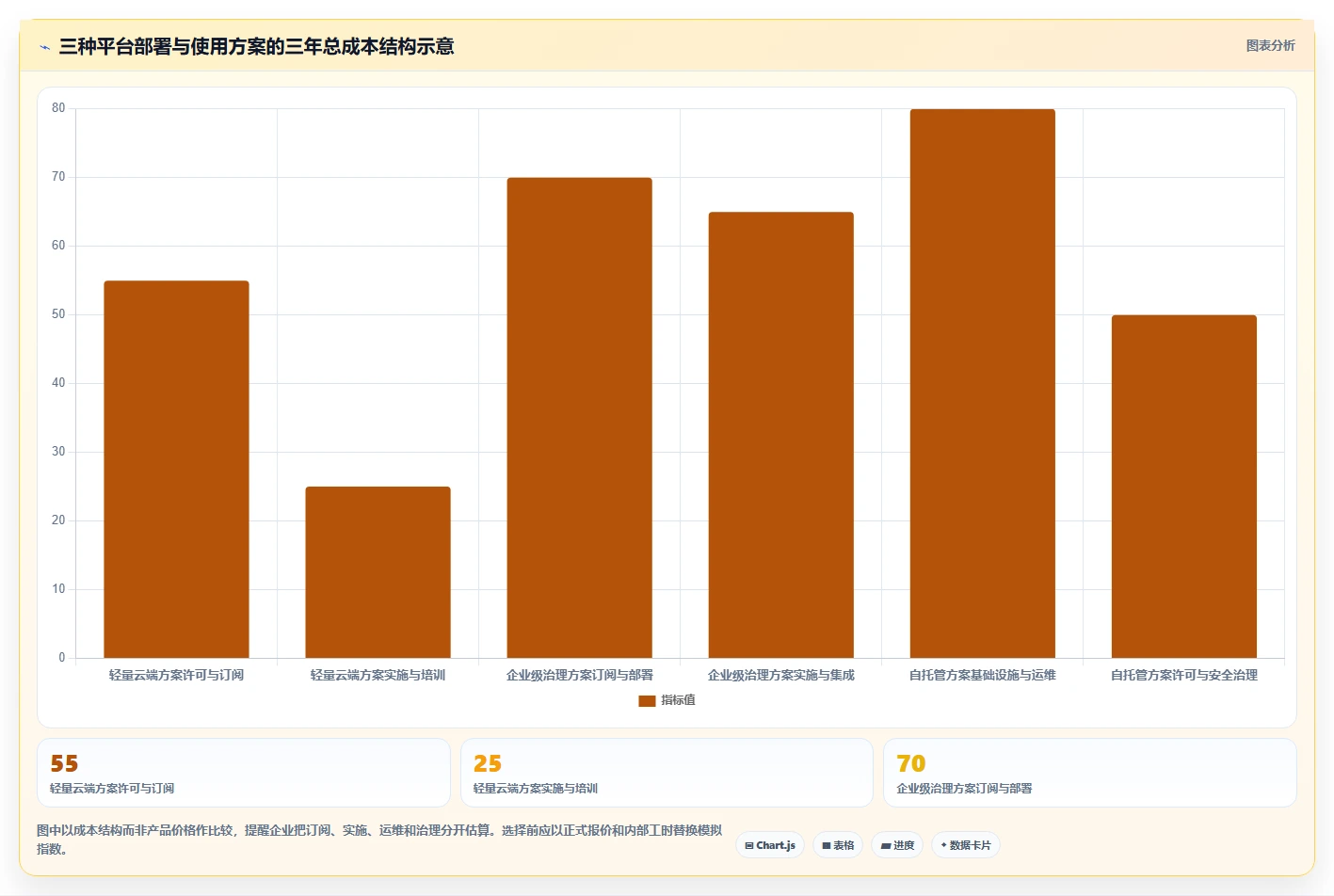This screenshot has height=896, width=1334.
Task: Click the y-axis tick label 0
Action: coord(62,658)
